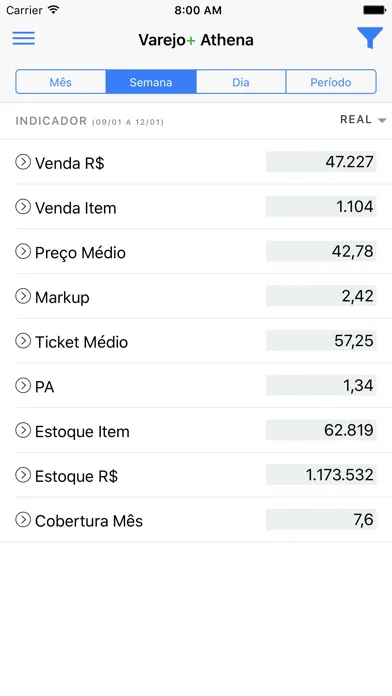Viewport: 392px width, 696px height.
Task: Tap the blue filter funnel icon
Action: pyautogui.click(x=370, y=38)
